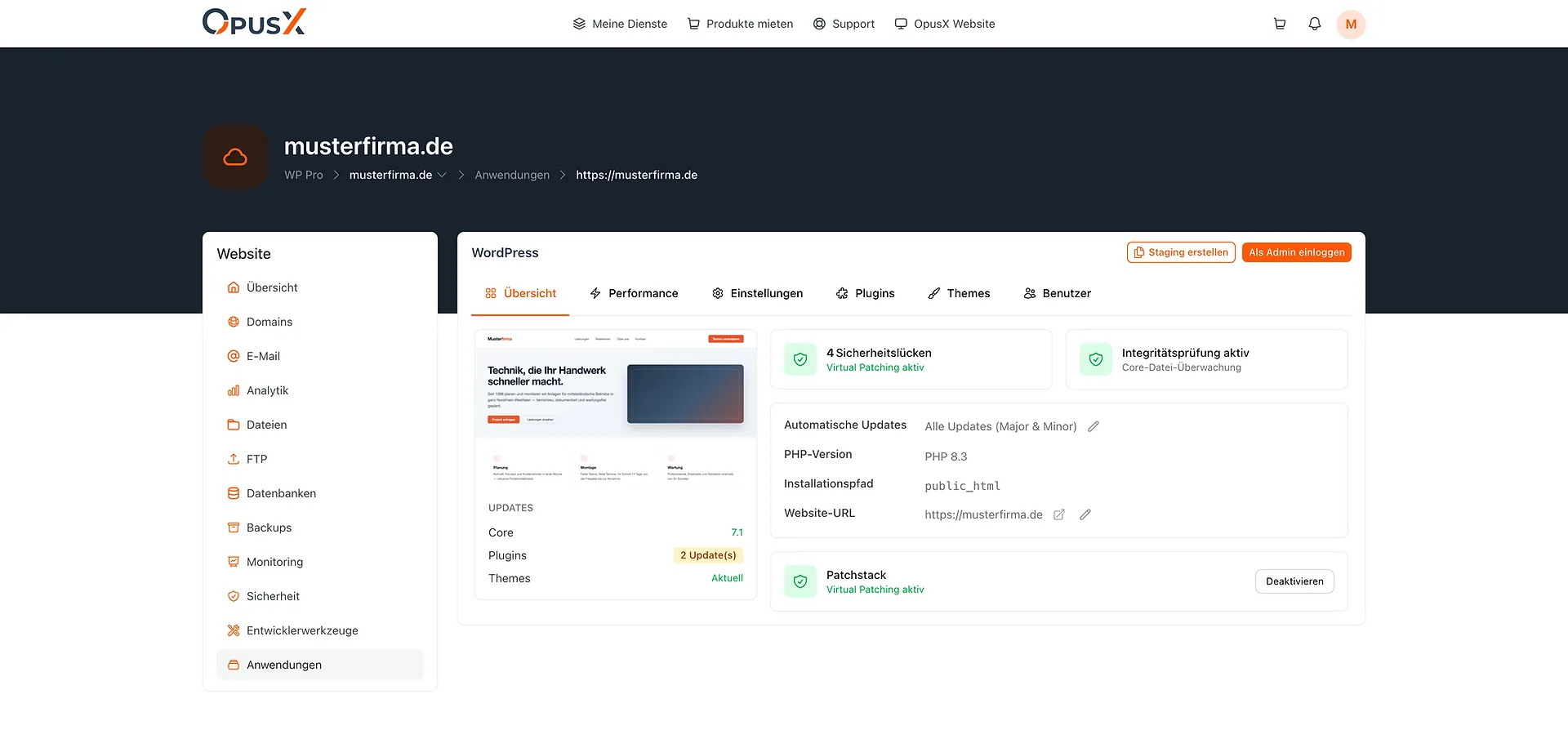Click the Patchstack shield icon

(800, 581)
